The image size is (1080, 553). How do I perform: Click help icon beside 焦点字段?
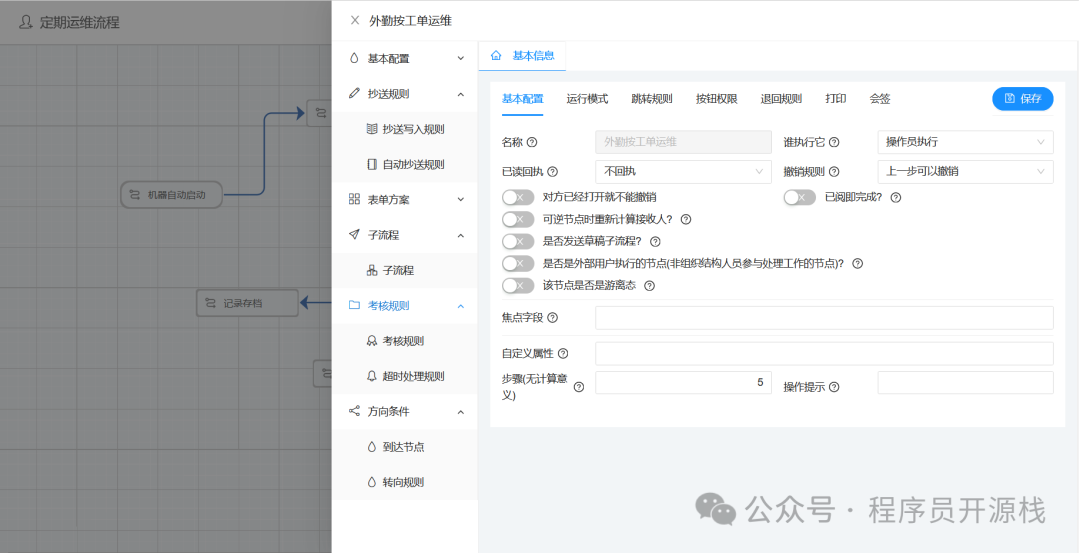(552, 318)
